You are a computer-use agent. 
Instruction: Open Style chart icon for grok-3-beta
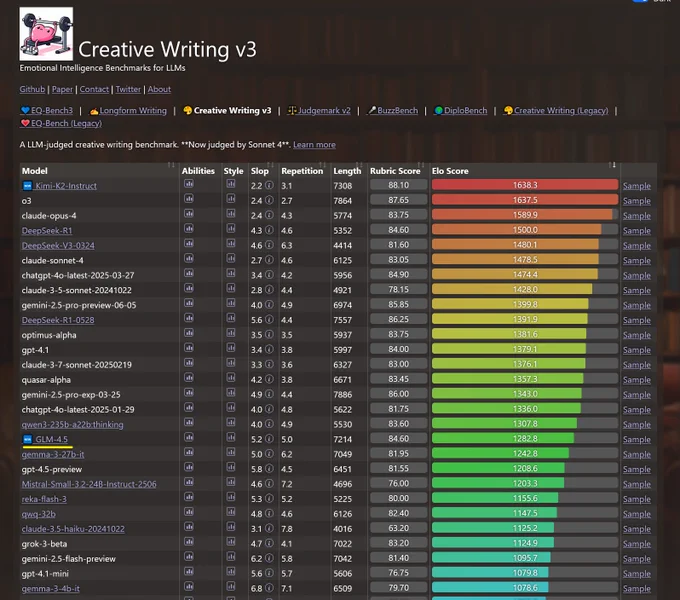[231, 542]
